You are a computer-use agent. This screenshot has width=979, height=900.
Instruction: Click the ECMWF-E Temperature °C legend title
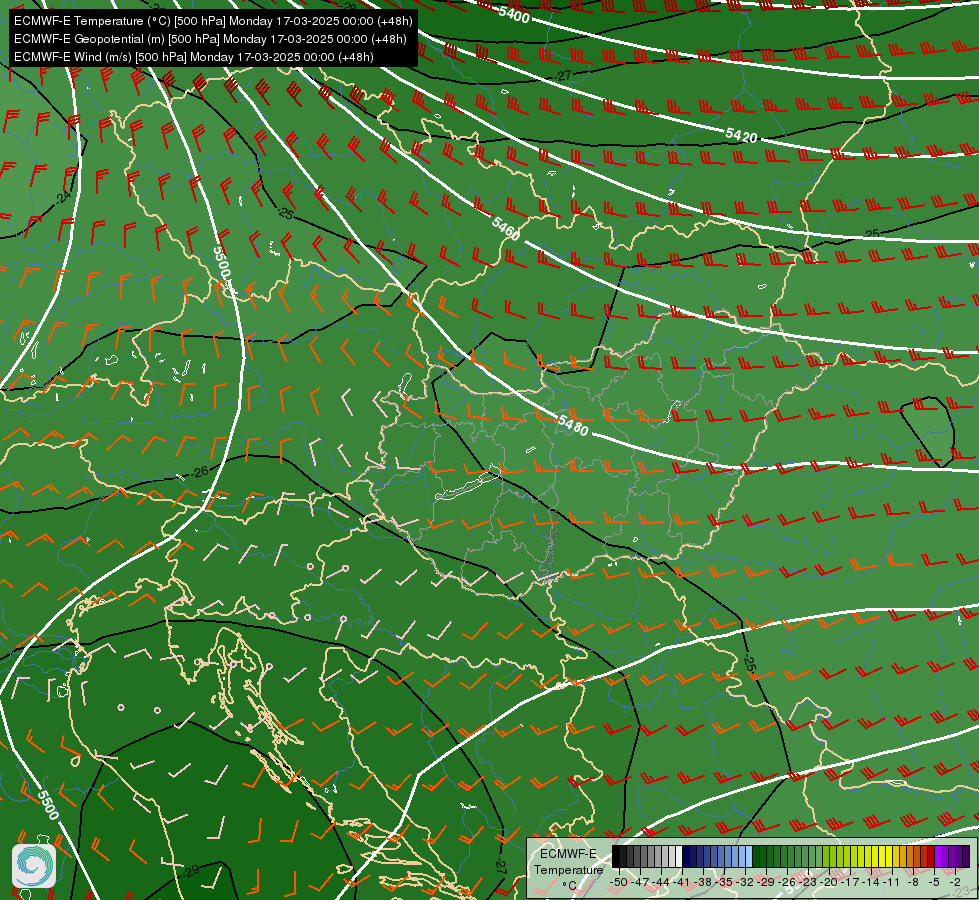568,870
